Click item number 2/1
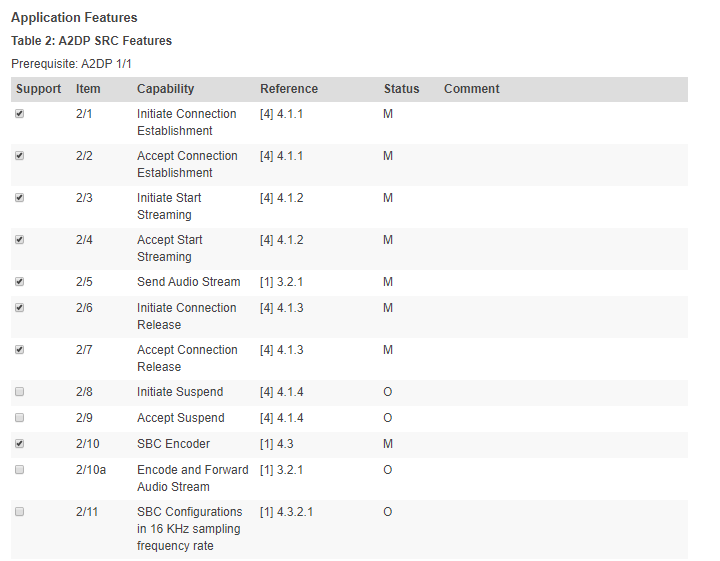The image size is (720, 561). click(x=84, y=114)
